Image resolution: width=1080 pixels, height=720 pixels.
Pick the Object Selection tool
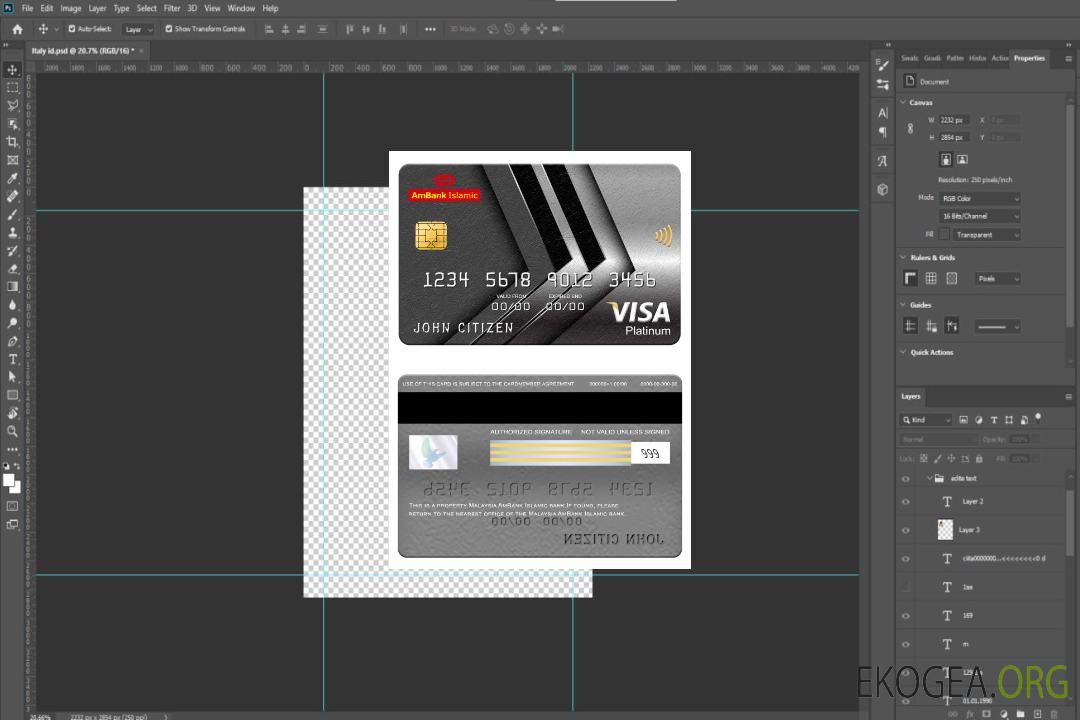click(x=12, y=124)
